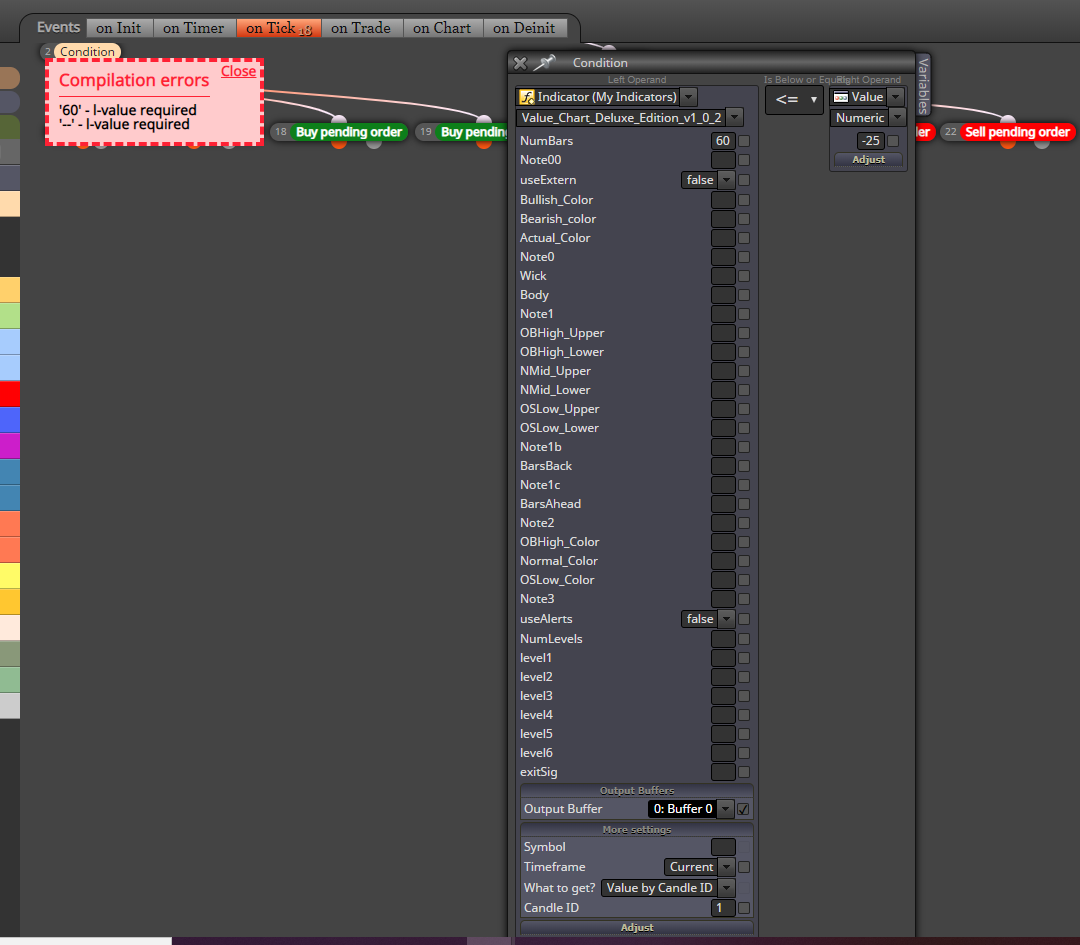The height and width of the screenshot is (945, 1080).
Task: Switch to the on Chart event tab
Action: [442, 28]
